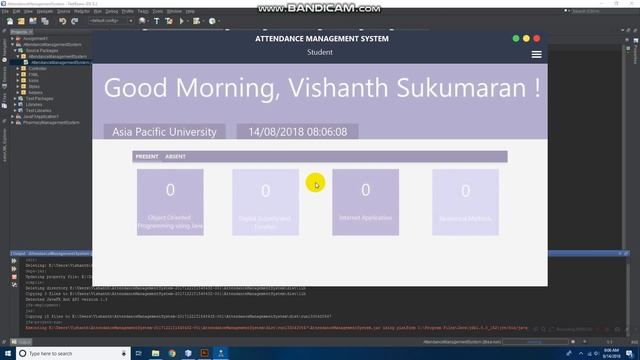Viewport: 640px width, 360px height.
Task: Click Open in Browser globe icon
Action: (142, 21)
